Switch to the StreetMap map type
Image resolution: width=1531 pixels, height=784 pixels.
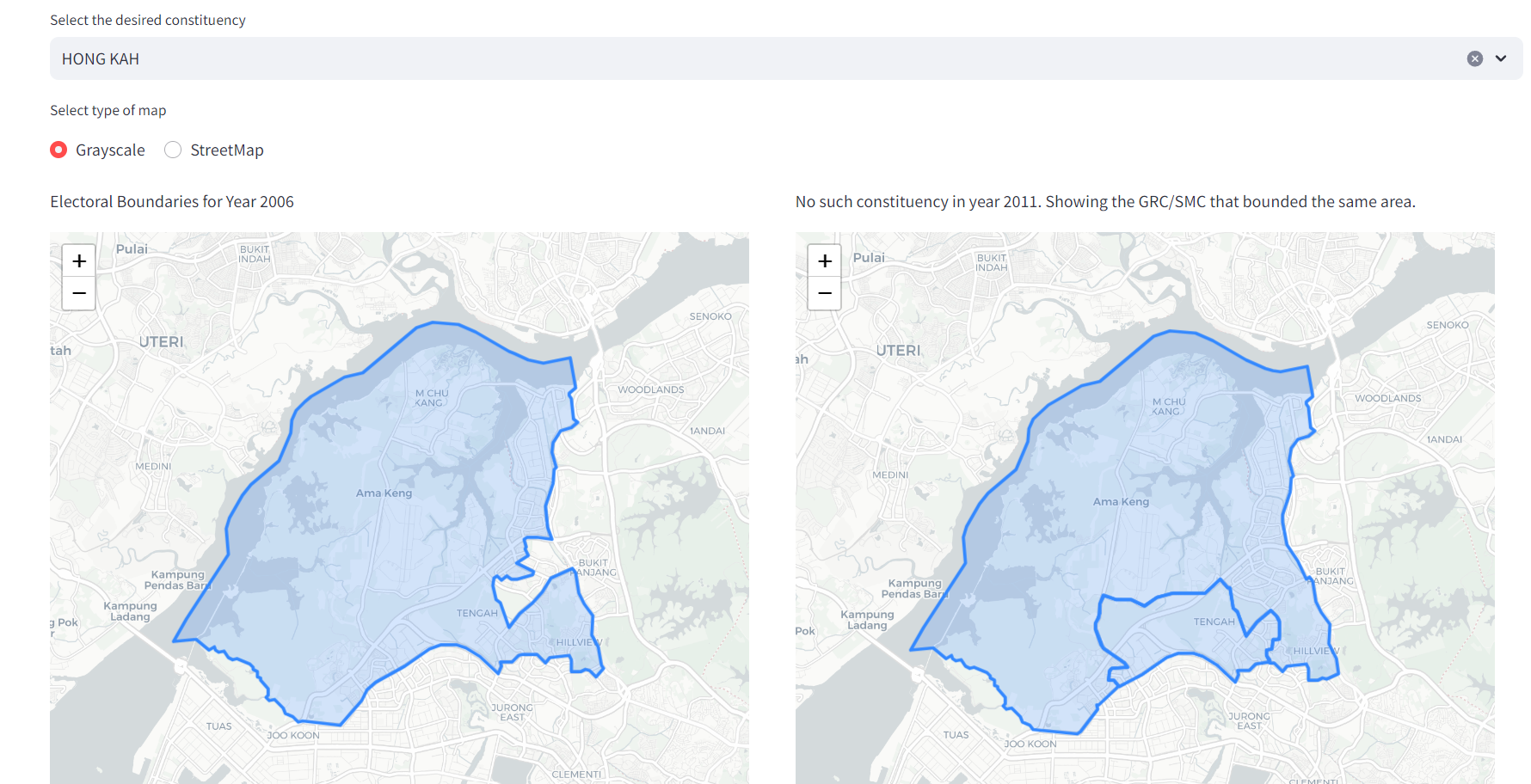173,150
